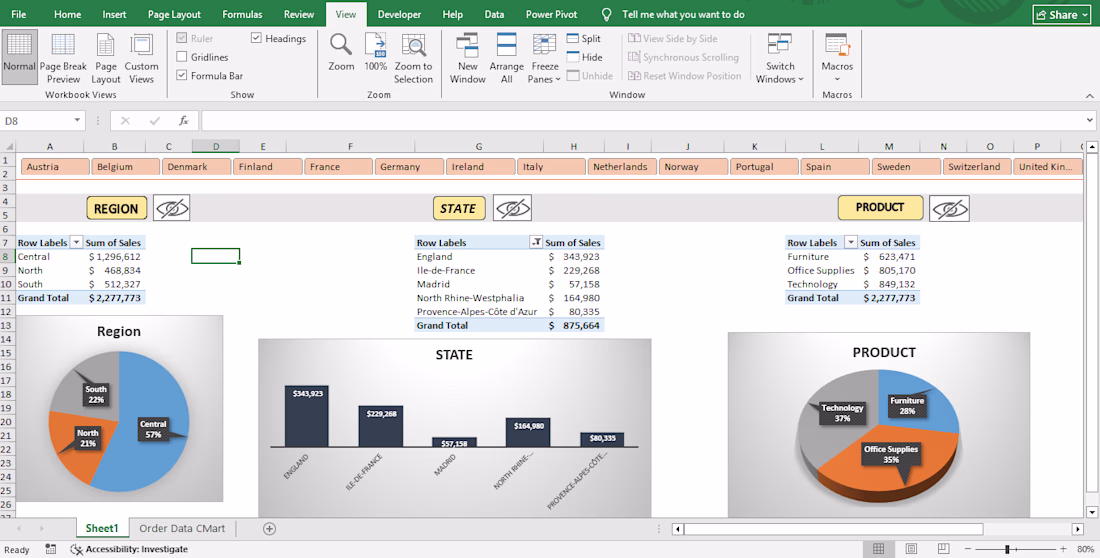Open the File tab
1100x558 pixels.
pos(19,14)
